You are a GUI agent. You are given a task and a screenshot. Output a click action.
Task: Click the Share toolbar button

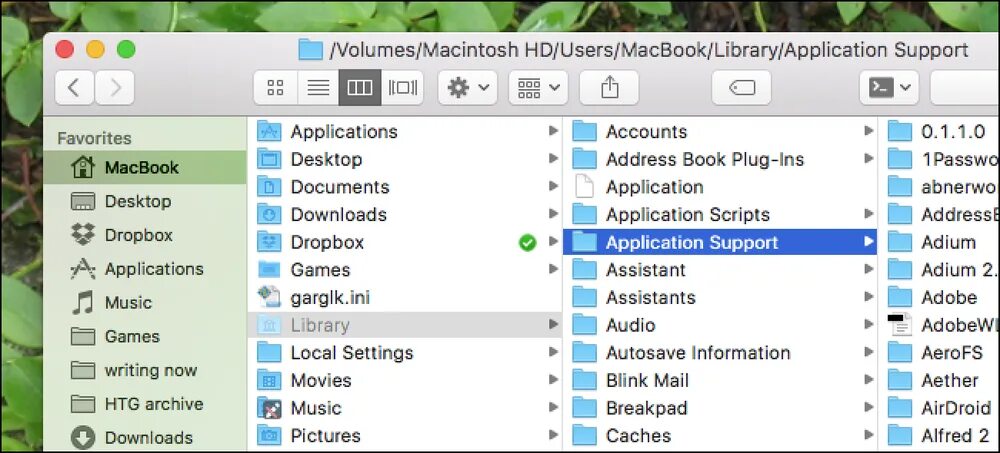(609, 87)
